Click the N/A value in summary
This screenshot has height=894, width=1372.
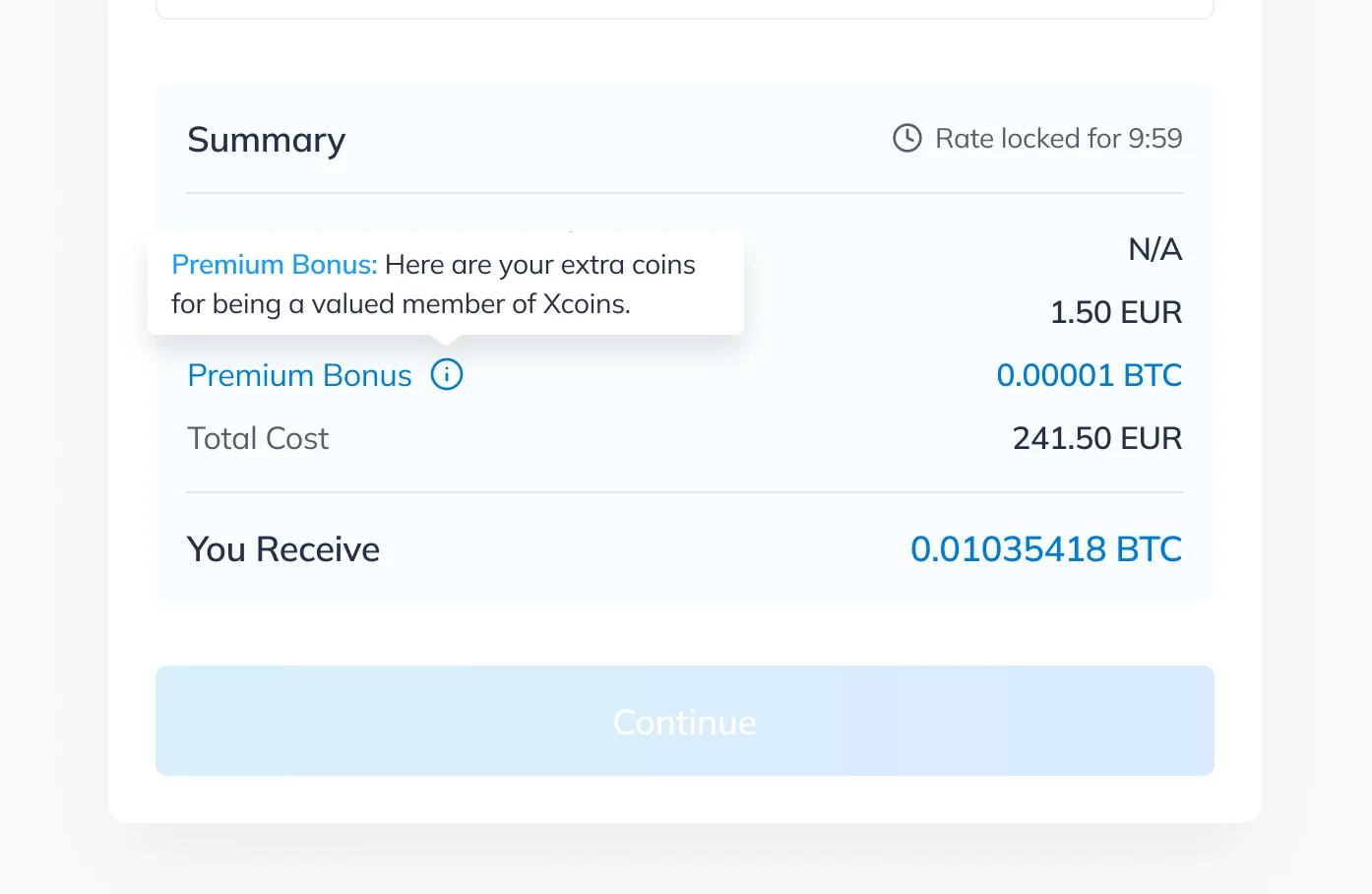click(1155, 249)
